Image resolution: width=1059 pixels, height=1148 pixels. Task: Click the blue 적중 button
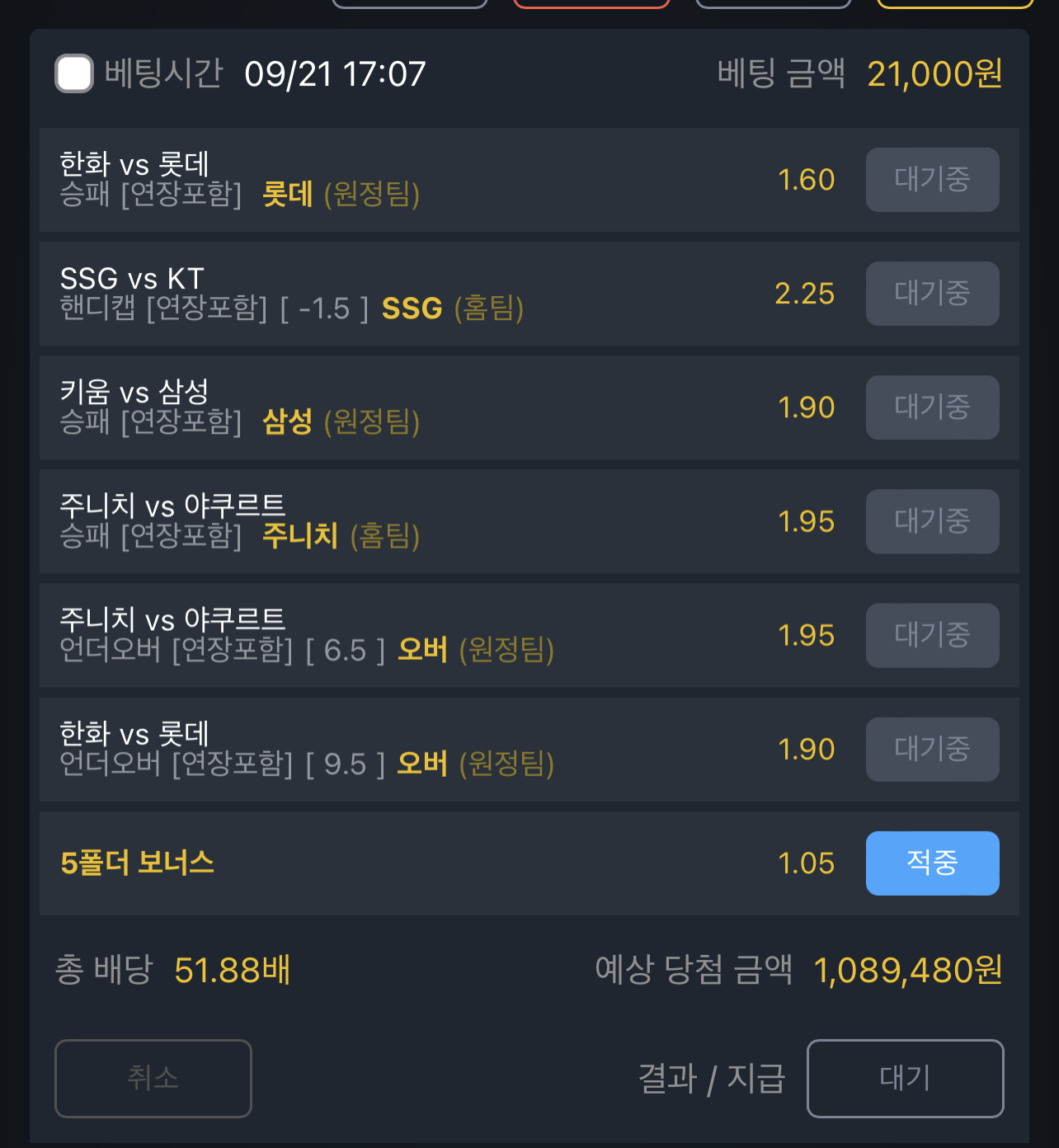[x=932, y=863]
